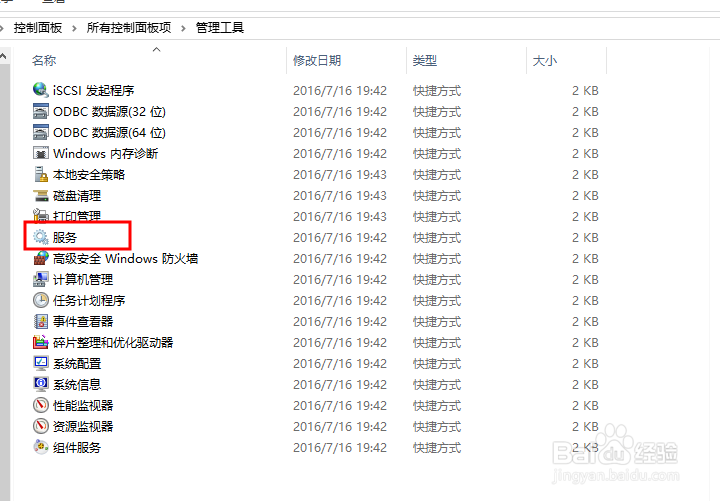The image size is (720, 501).
Task: Select the iSCSI 发起程序 file name
Action: tap(94, 90)
